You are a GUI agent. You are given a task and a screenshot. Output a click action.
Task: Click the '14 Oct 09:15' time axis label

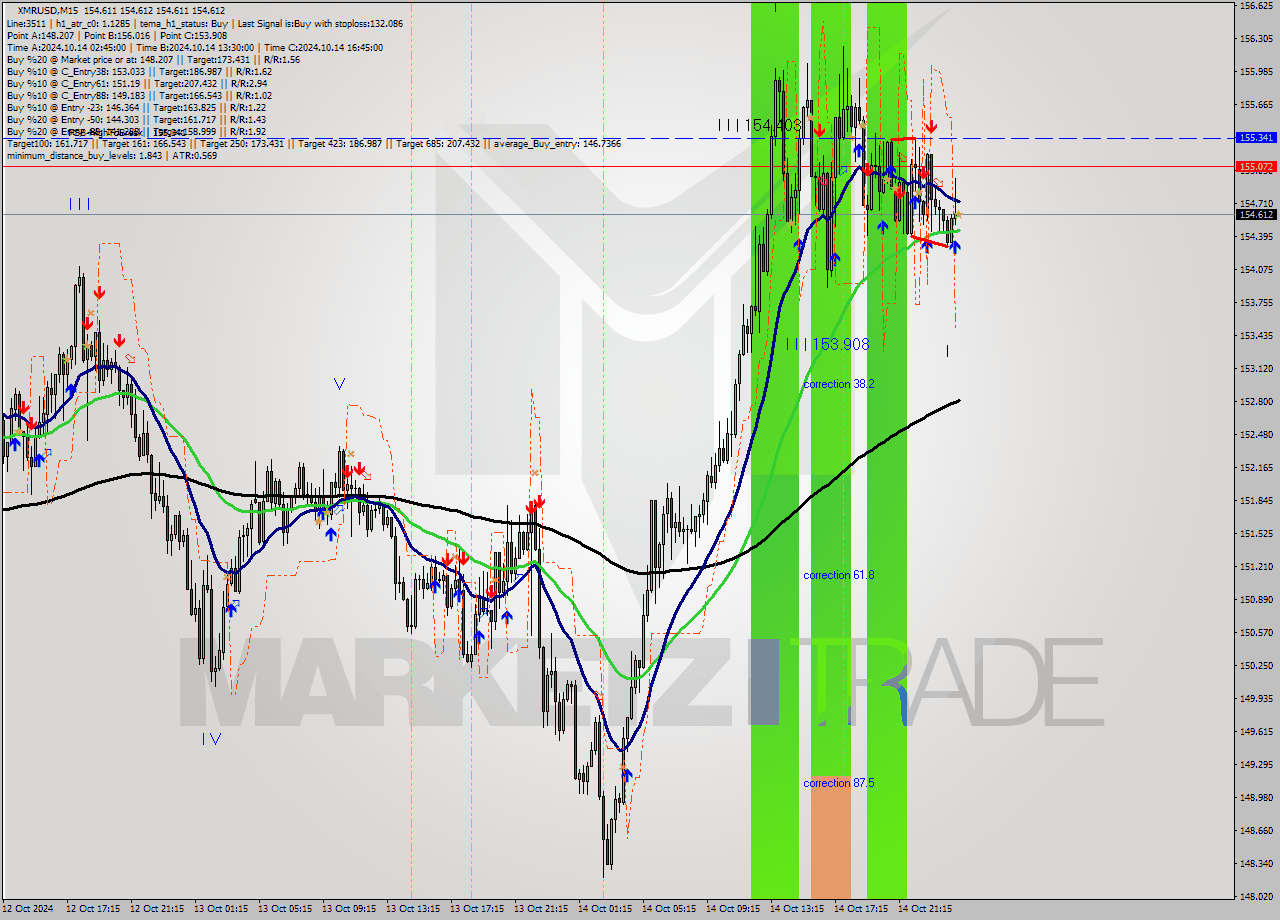733,909
